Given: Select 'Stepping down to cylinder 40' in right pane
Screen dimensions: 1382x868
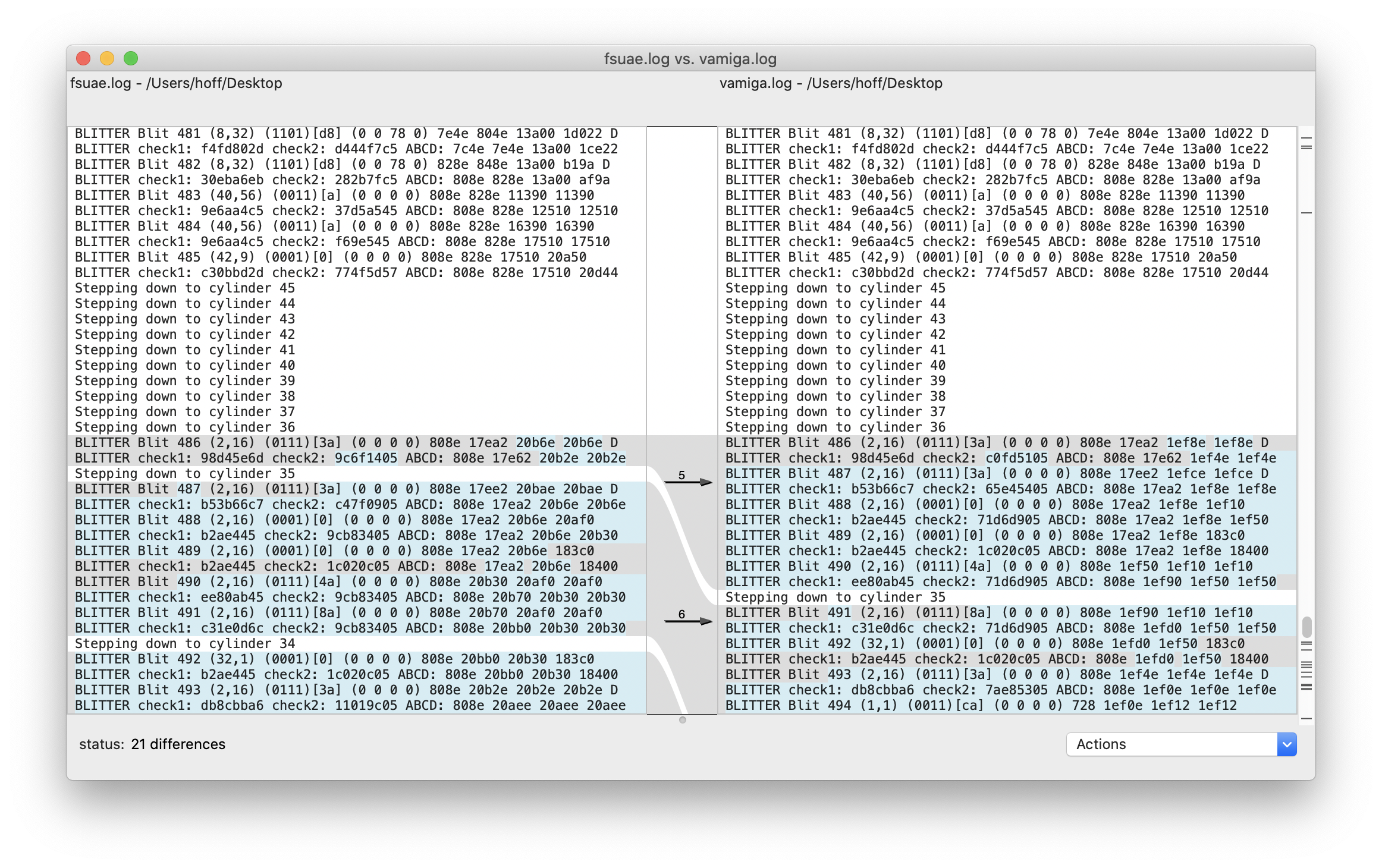Looking at the screenshot, I should point(836,366).
